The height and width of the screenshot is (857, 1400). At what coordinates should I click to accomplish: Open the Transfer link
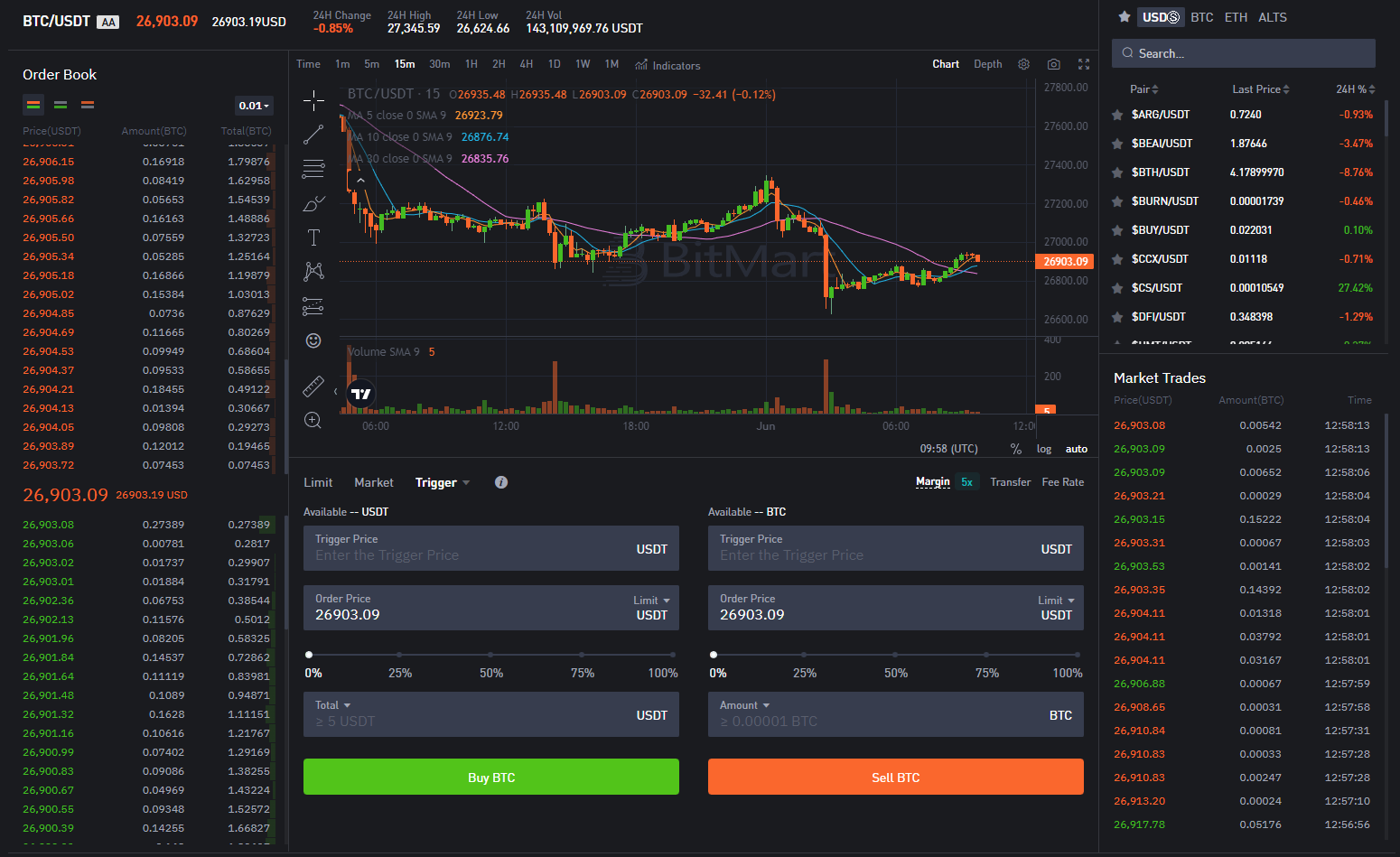(x=1011, y=482)
